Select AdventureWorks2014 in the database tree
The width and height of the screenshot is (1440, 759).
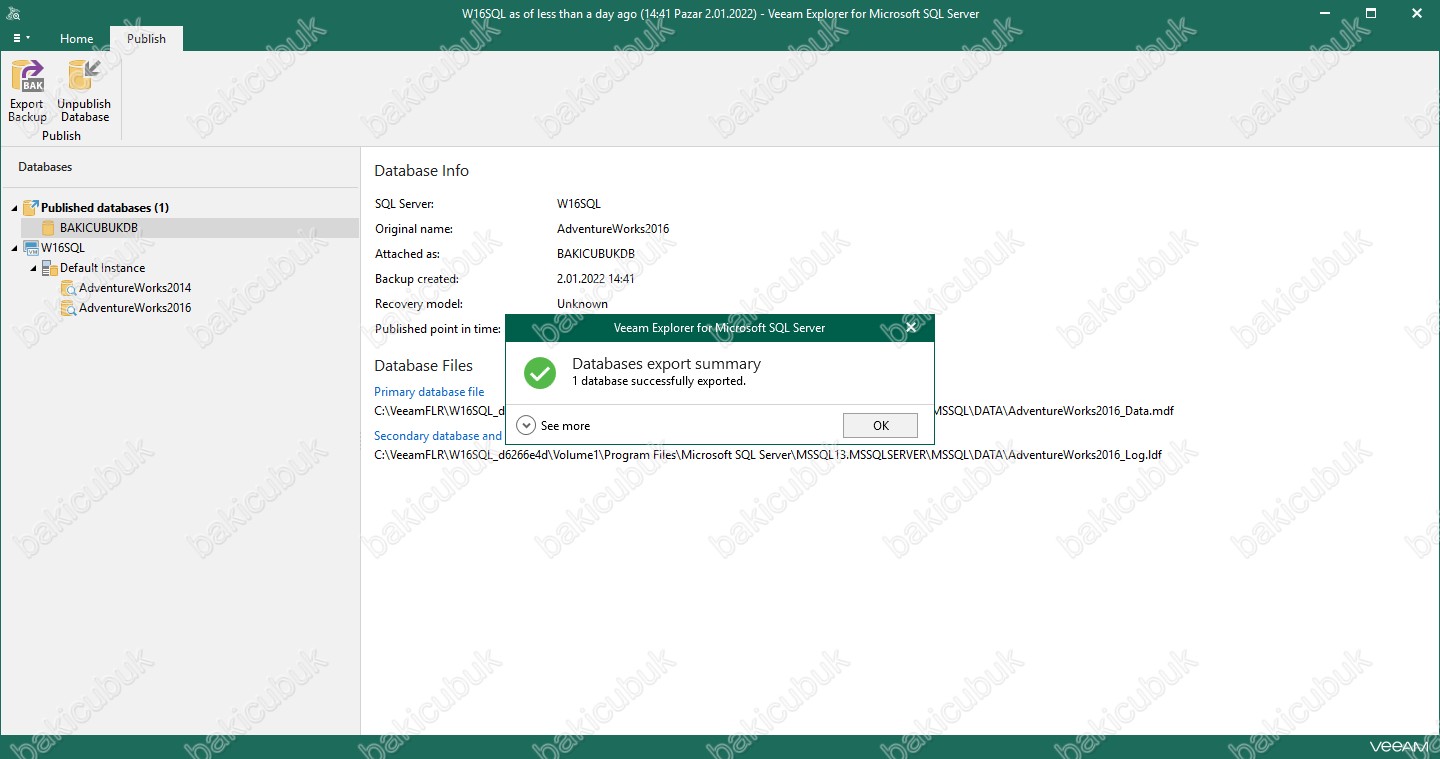[135, 288]
